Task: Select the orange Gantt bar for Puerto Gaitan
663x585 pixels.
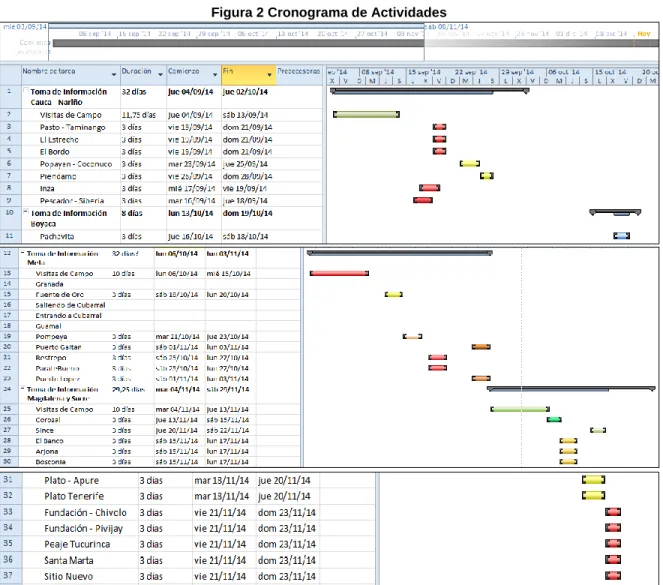Action: pos(481,347)
